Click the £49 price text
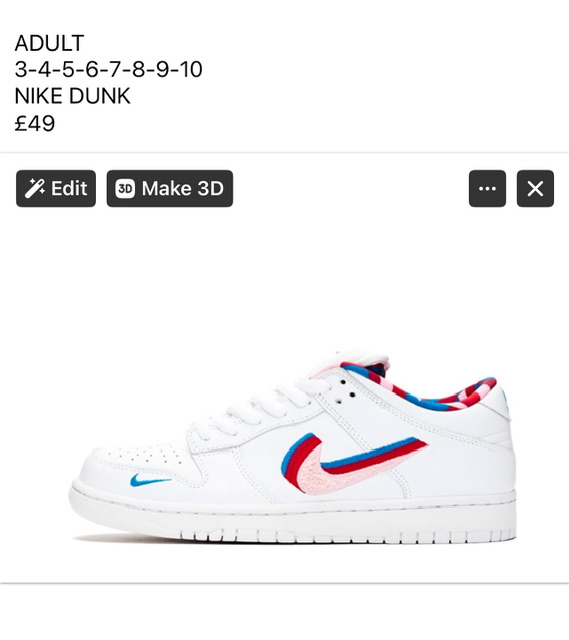Viewport: 569px width, 640px height. (35, 123)
